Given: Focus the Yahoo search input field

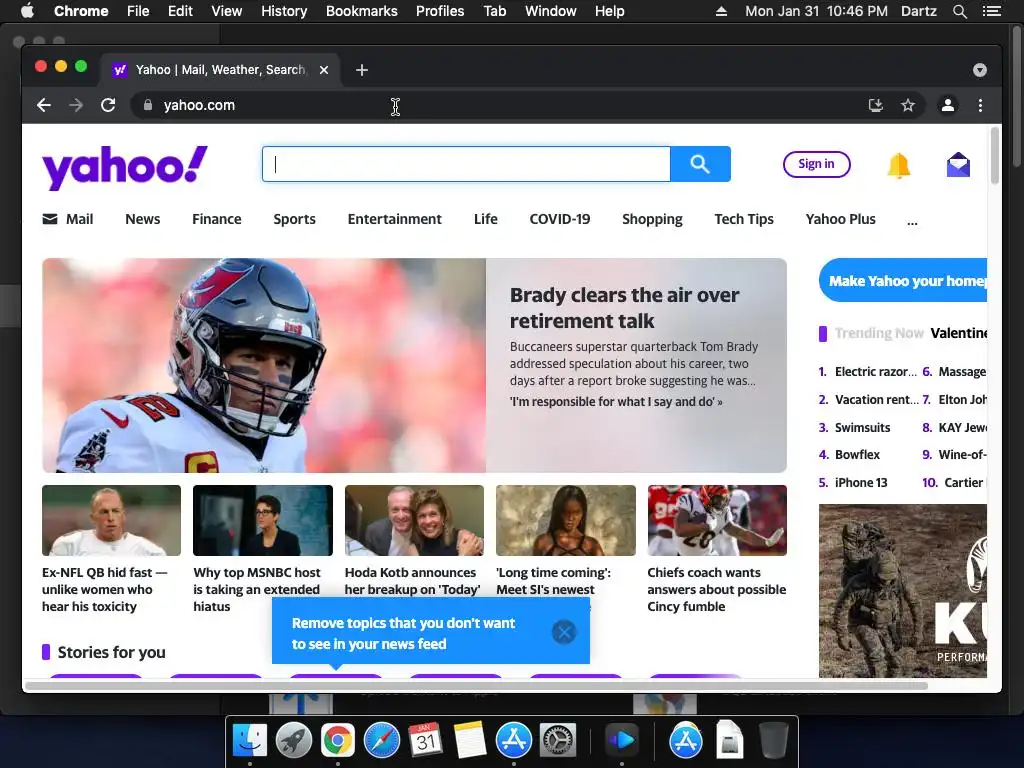Looking at the screenshot, I should [466, 164].
